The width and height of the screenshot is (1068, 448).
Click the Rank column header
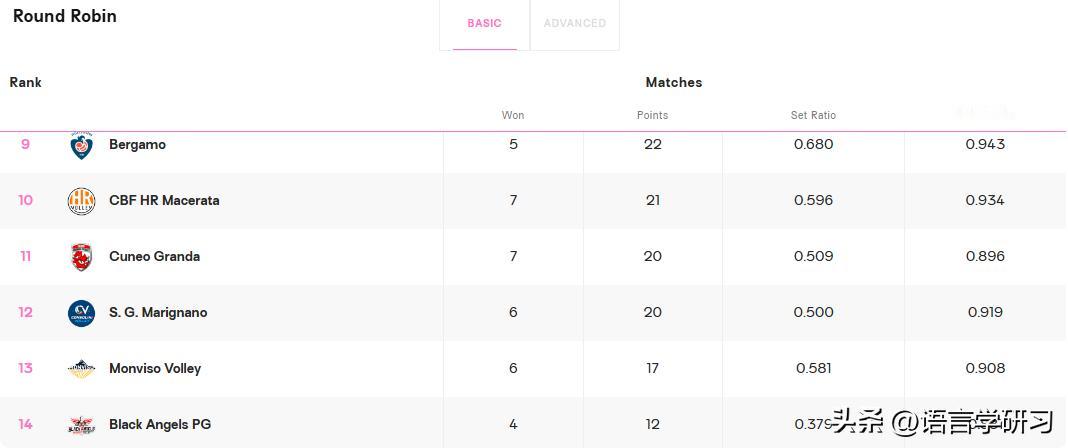click(26, 83)
